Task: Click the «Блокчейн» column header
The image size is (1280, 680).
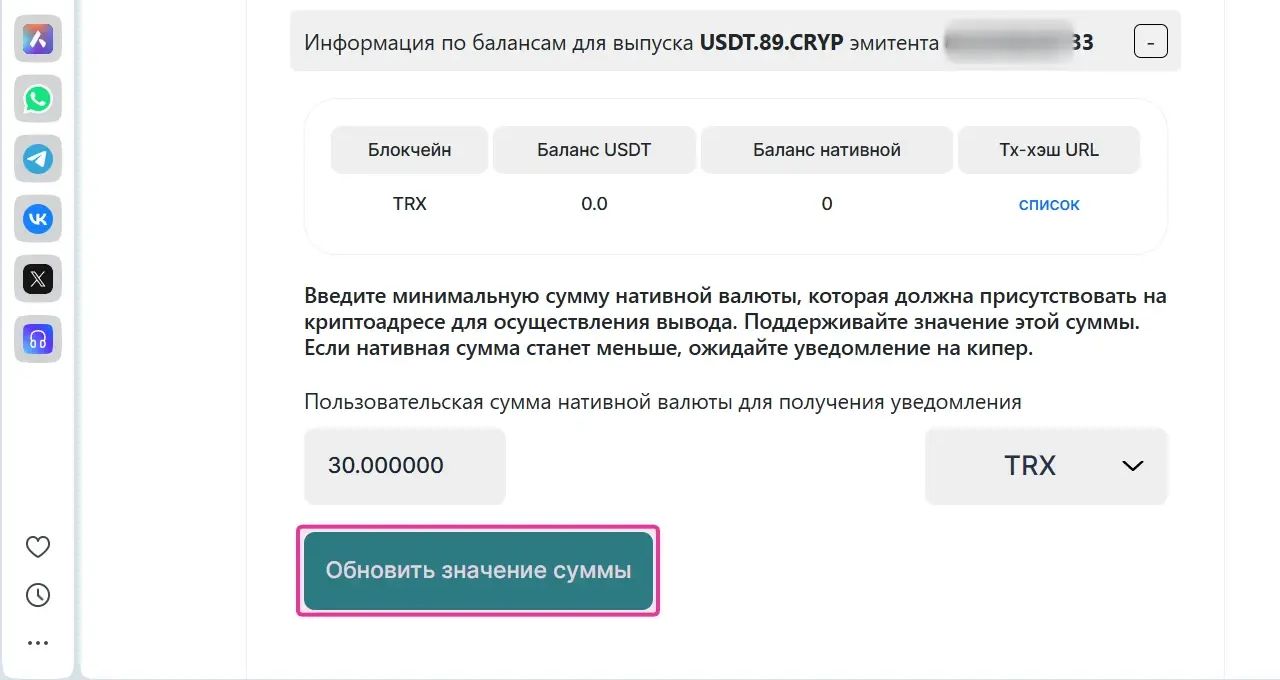Action: click(x=409, y=150)
